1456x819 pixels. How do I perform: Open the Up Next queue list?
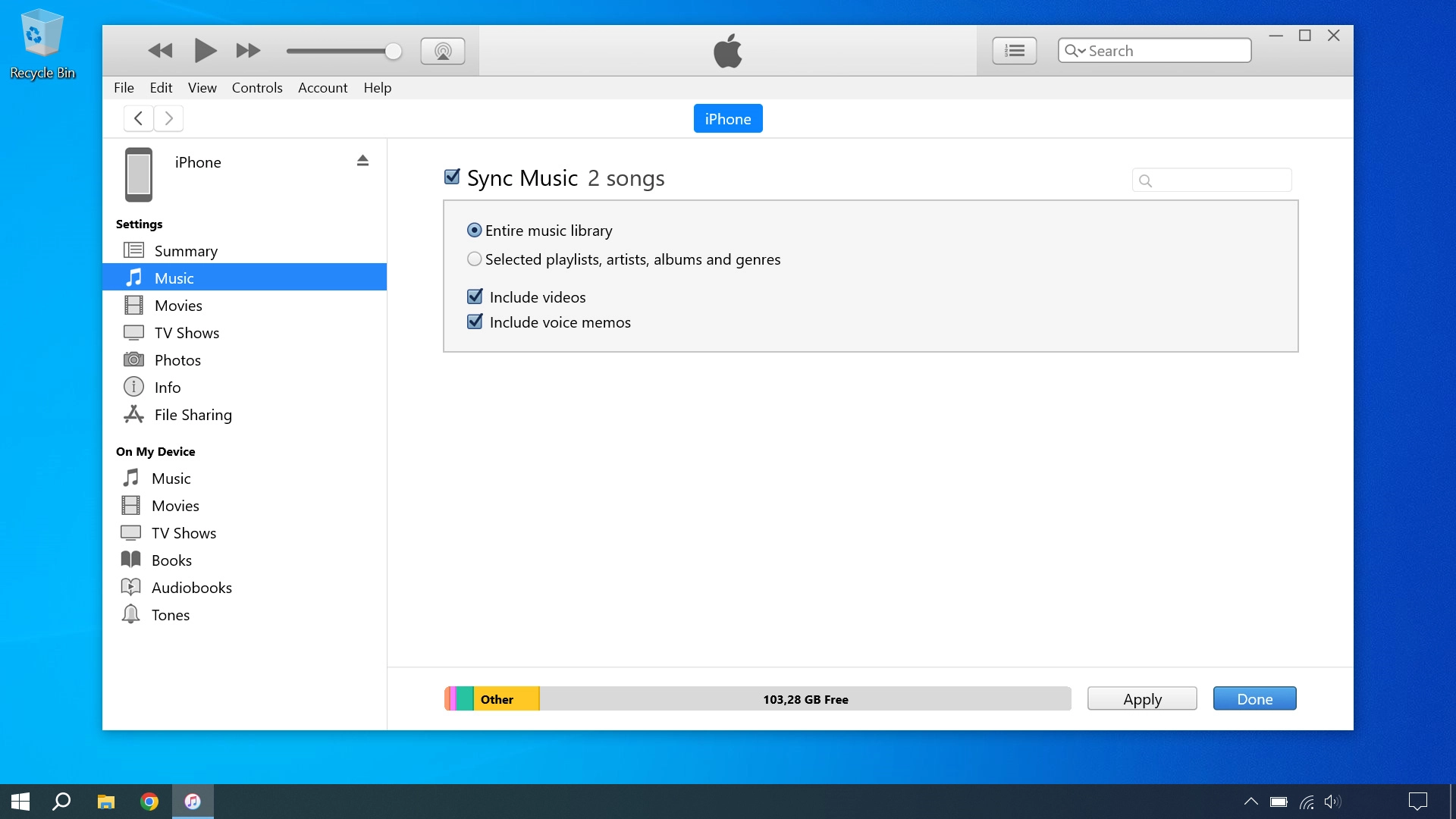(x=1014, y=50)
